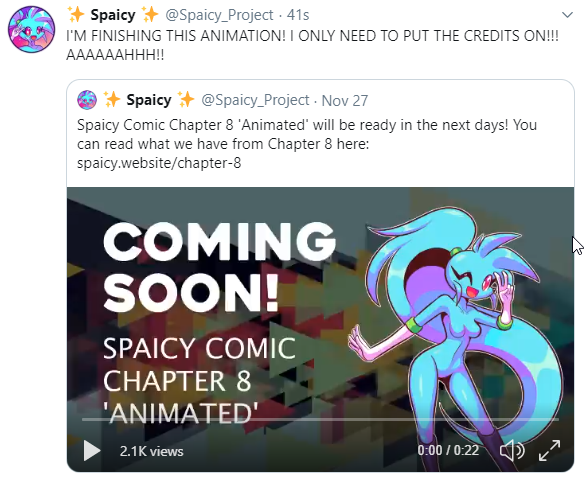Viewport: 584px width, 482px height.
Task: Open the main tweet text about finishing the animation
Action: [312, 45]
